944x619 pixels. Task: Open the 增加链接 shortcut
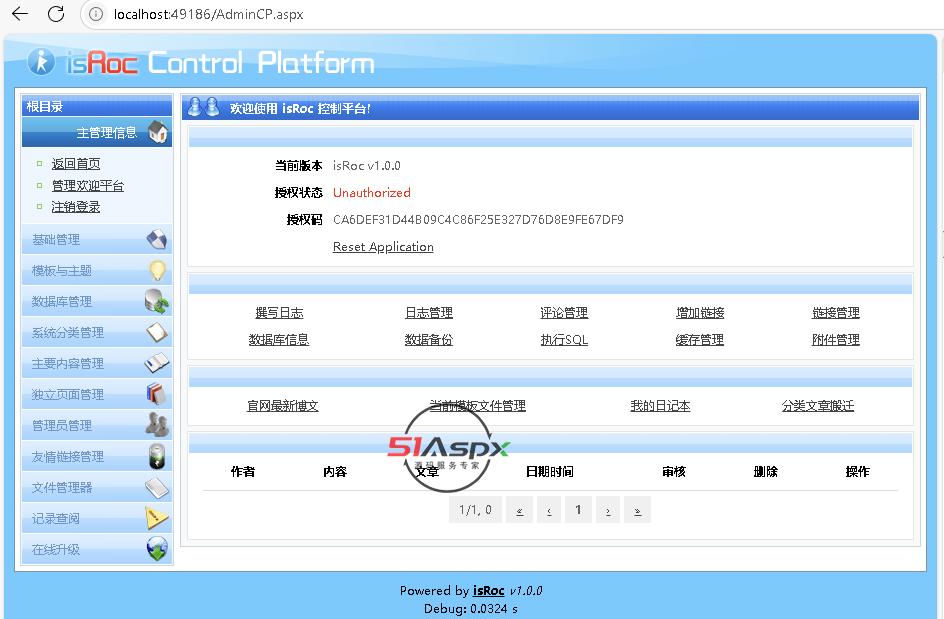pos(700,313)
